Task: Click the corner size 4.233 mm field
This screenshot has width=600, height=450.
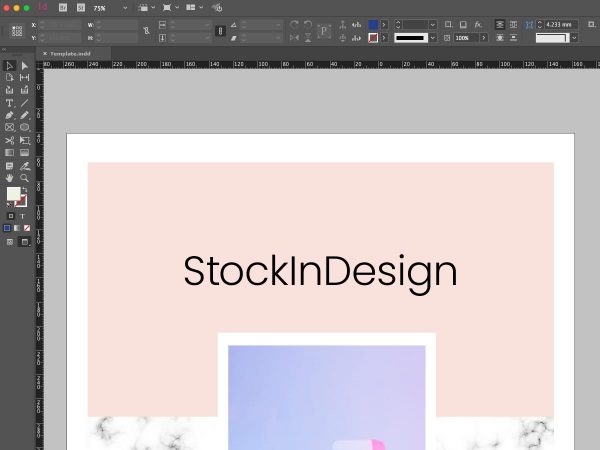Action: coord(561,24)
